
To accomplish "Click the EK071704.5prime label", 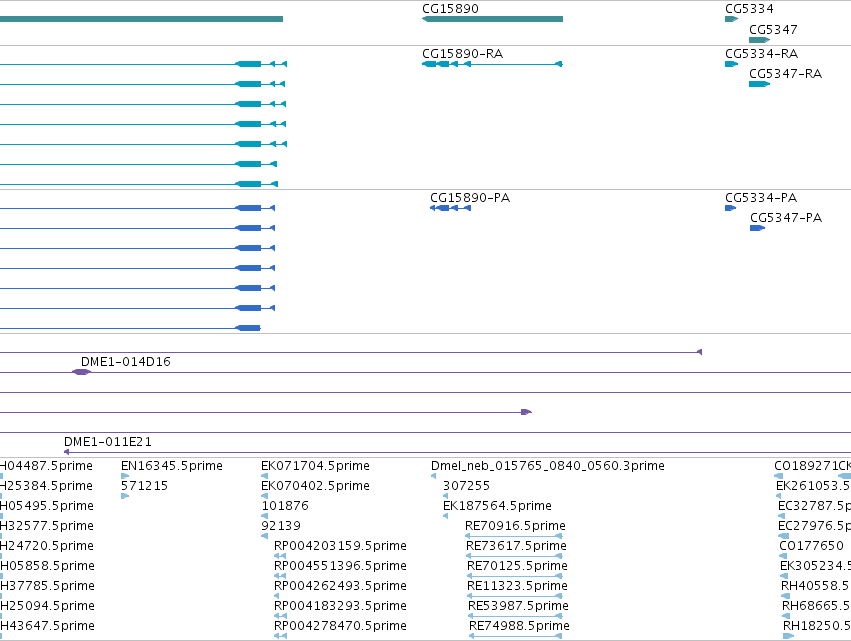I will (315, 466).
